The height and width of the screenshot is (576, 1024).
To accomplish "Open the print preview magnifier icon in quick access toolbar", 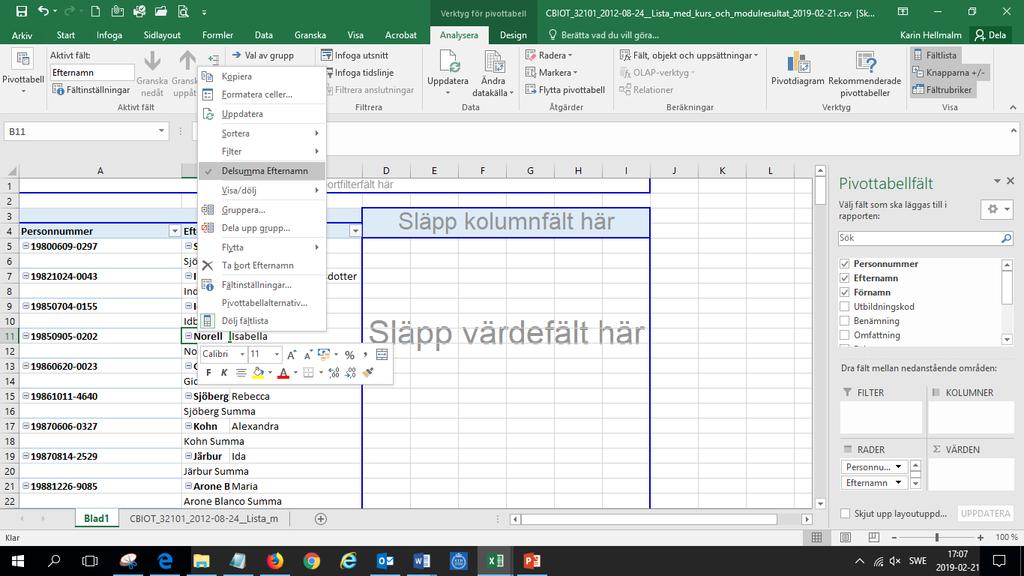I will (x=184, y=11).
